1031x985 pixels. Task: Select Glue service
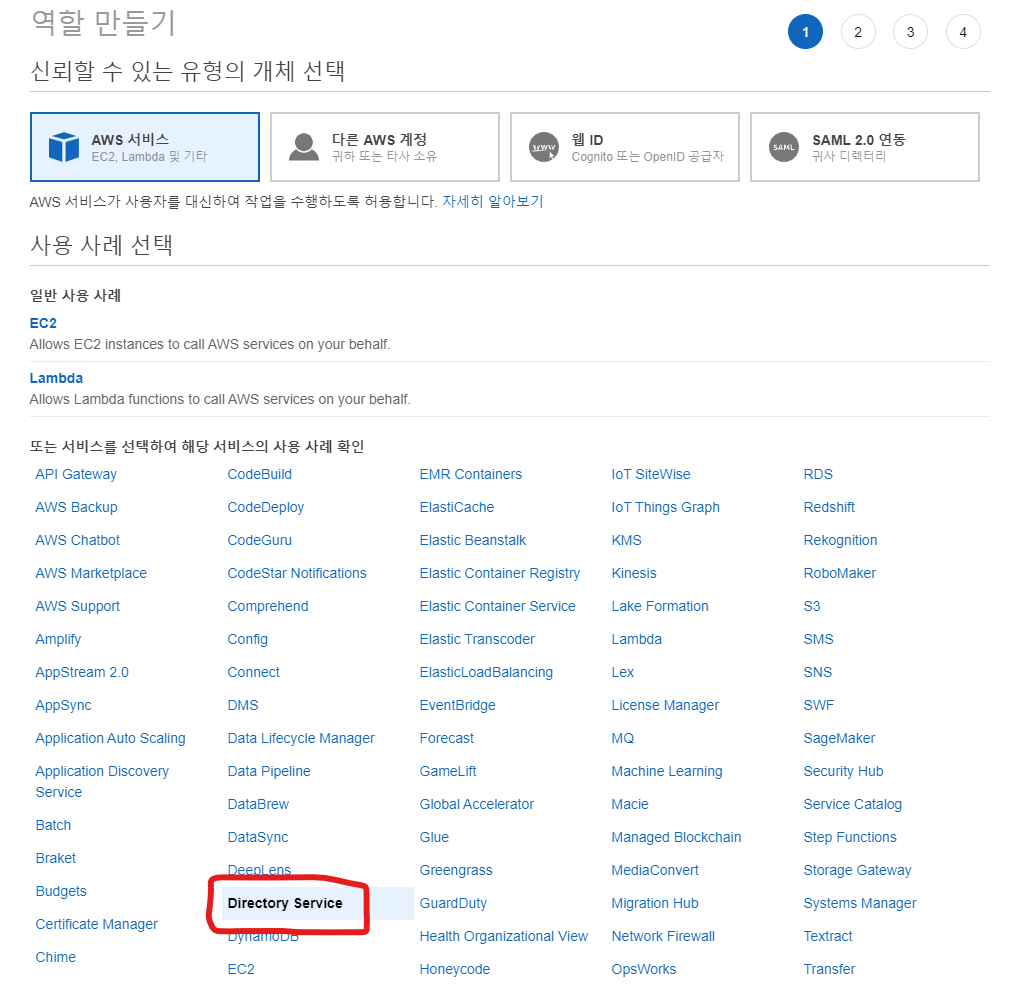pyautogui.click(x=435, y=837)
